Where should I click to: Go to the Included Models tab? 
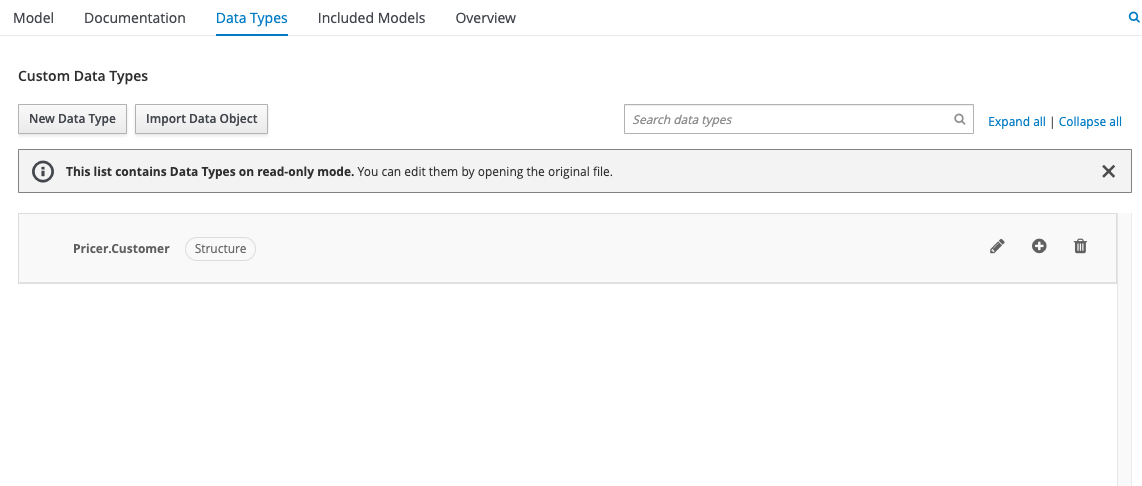pos(371,18)
